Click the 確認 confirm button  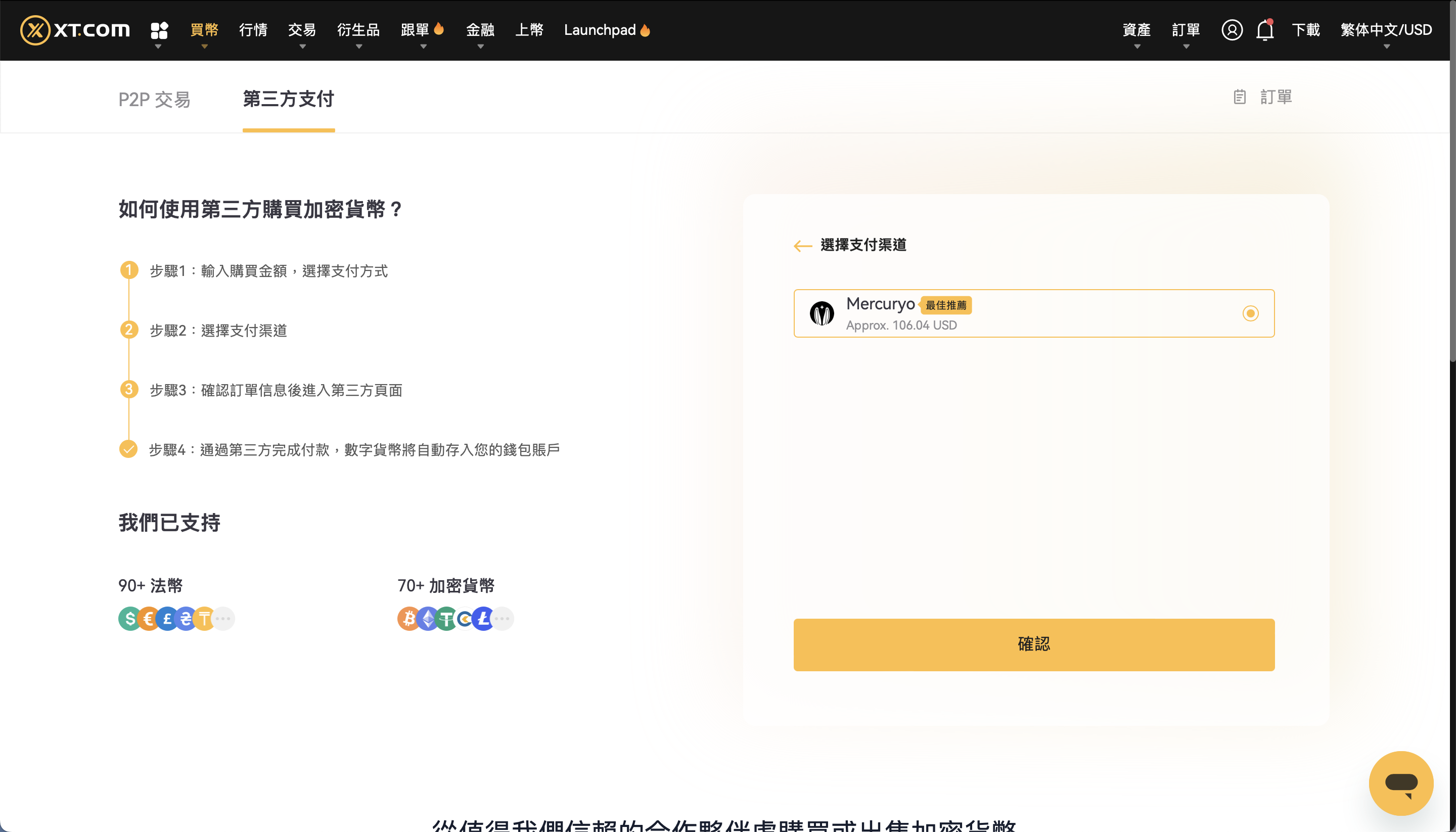pyautogui.click(x=1034, y=644)
